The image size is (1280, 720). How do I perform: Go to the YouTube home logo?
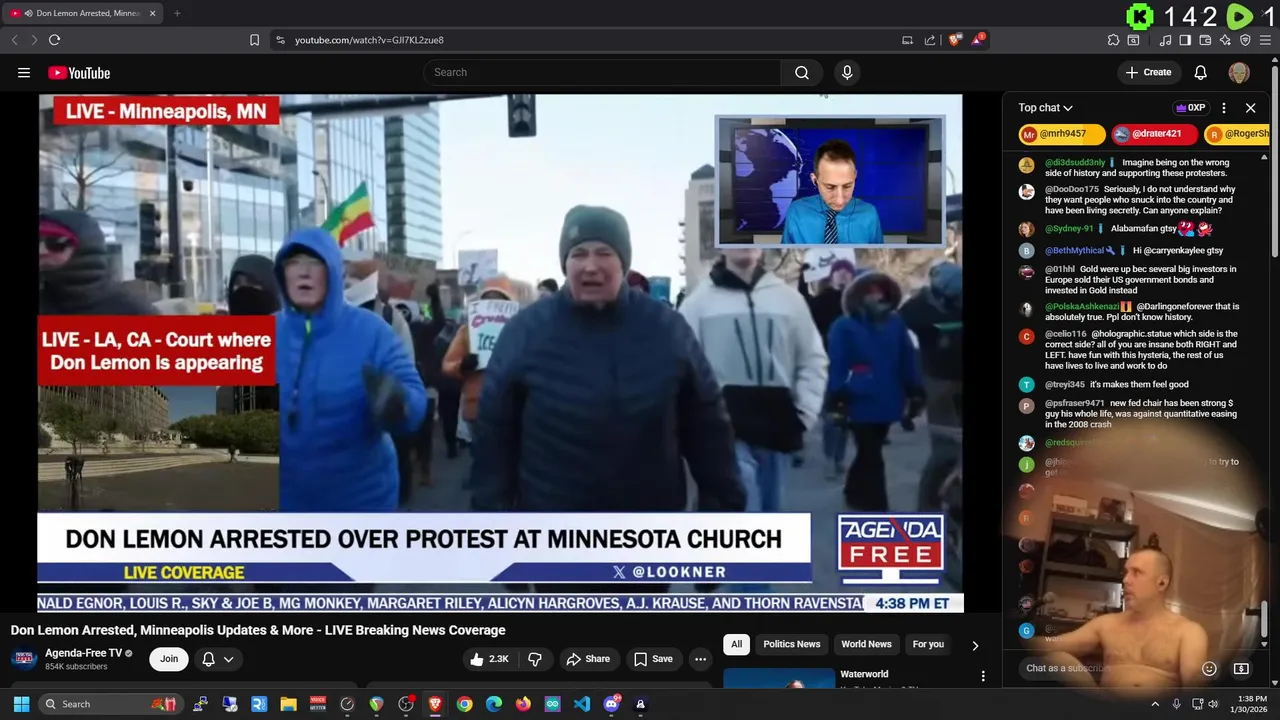[79, 72]
